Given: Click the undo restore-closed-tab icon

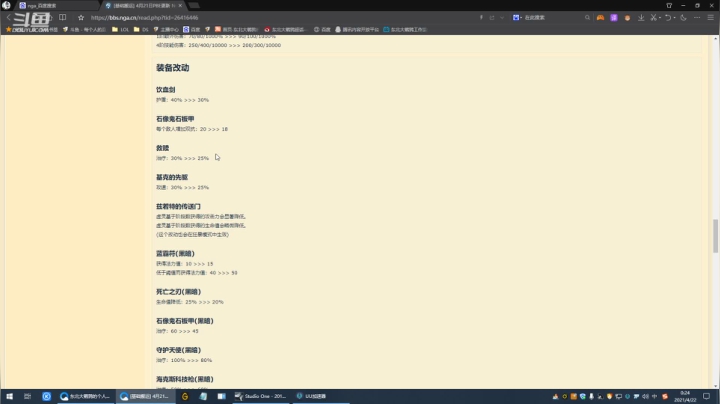Looking at the screenshot, I should click(668, 17).
